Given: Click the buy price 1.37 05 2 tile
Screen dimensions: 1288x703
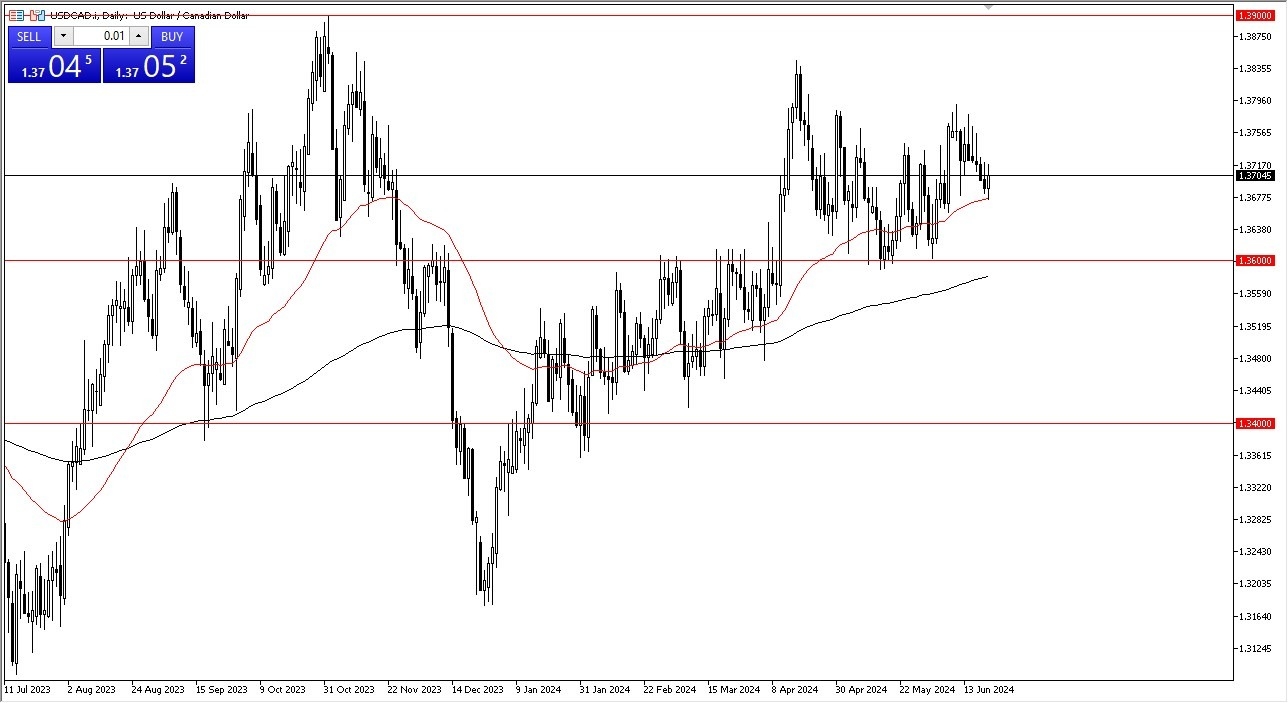Looking at the screenshot, I should point(148,66).
